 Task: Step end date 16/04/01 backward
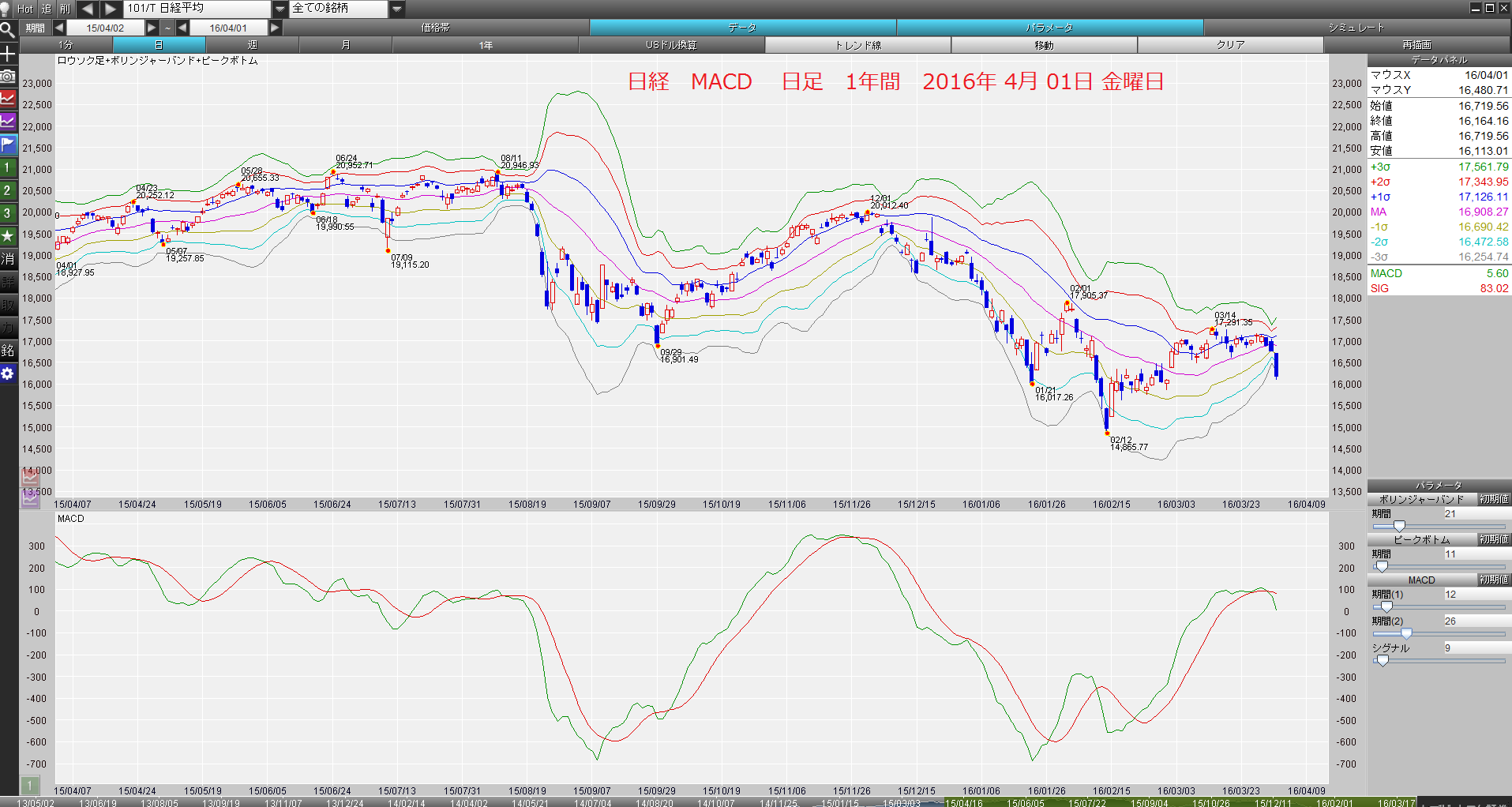click(182, 28)
